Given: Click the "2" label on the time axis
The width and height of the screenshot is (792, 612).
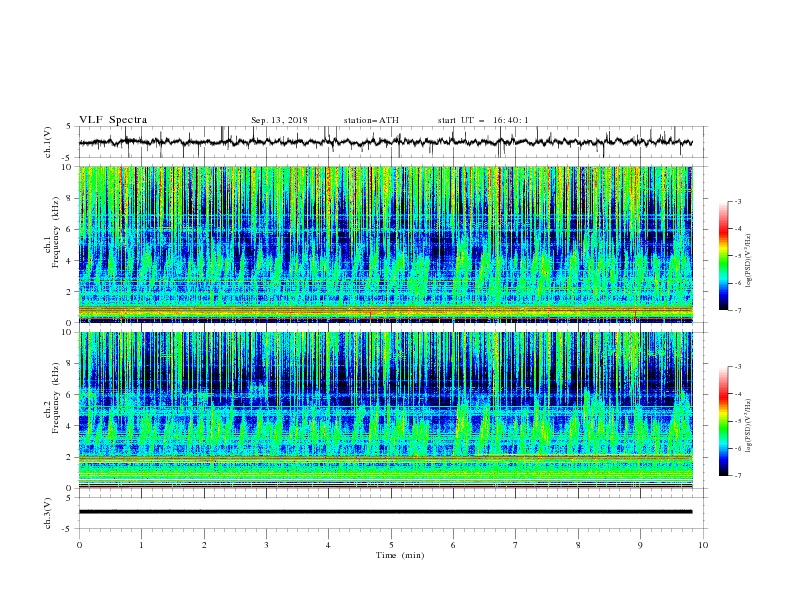Looking at the screenshot, I should (204, 545).
